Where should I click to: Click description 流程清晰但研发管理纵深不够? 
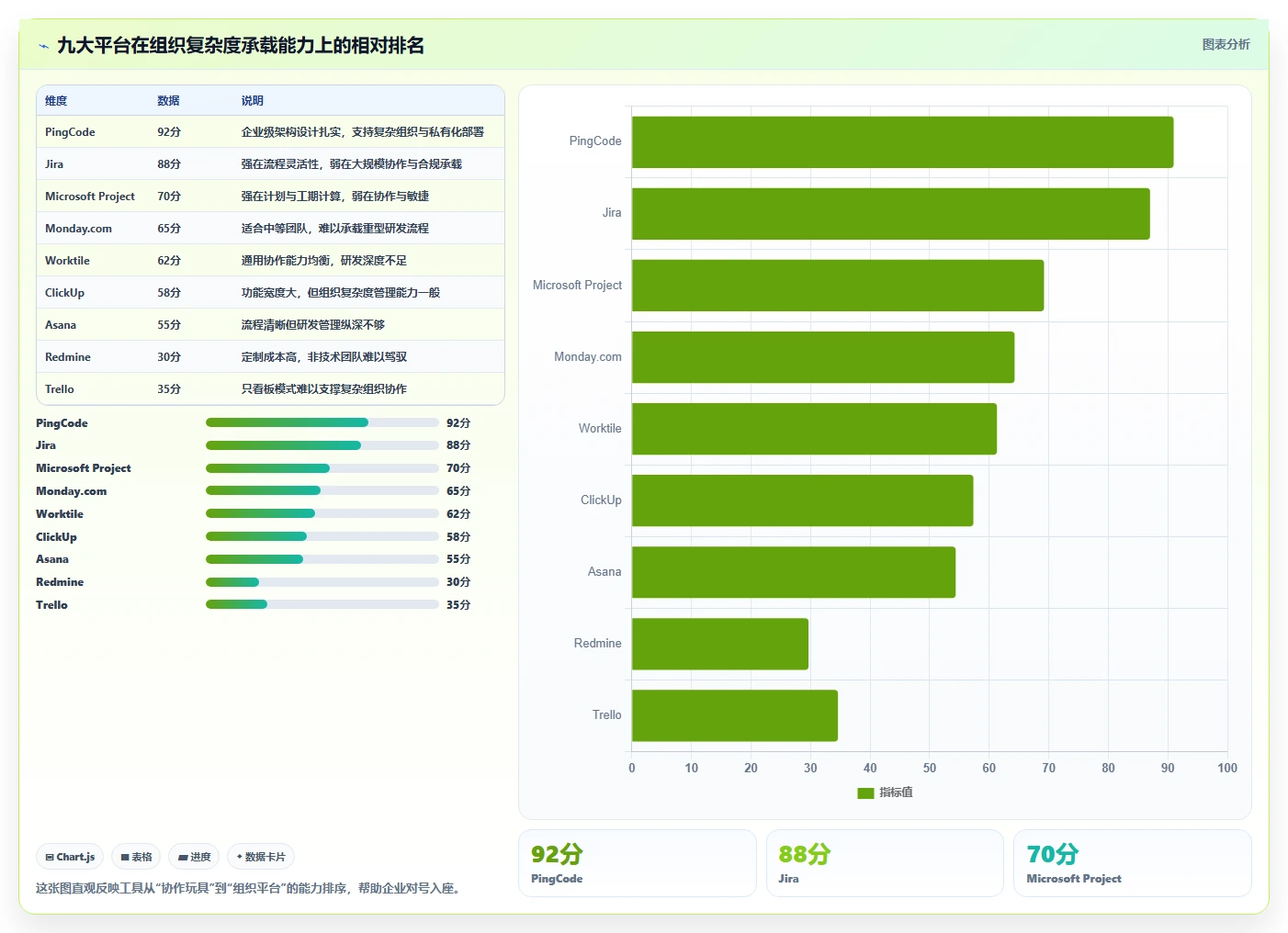pyautogui.click(x=313, y=325)
